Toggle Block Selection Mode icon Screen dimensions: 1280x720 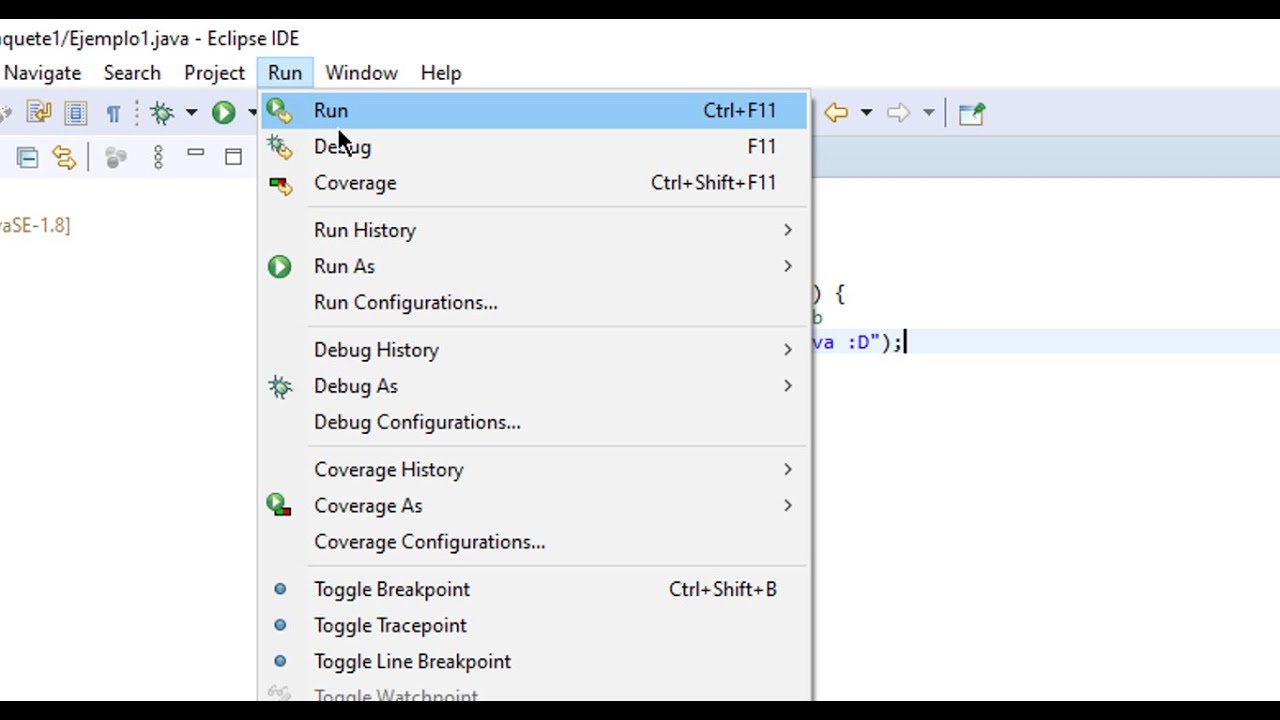tap(76, 113)
